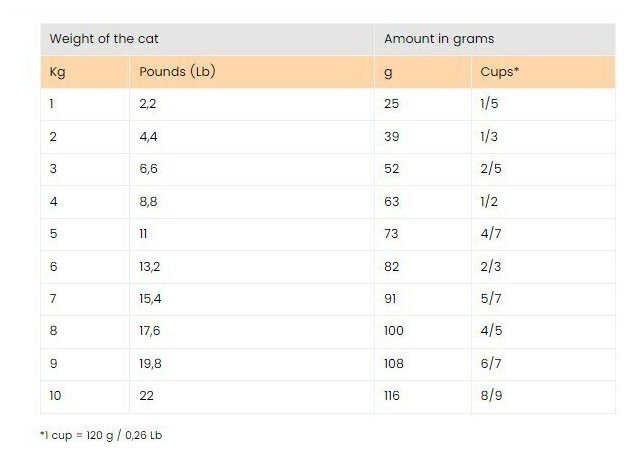Click the 73 grams cell

pyautogui.click(x=391, y=234)
